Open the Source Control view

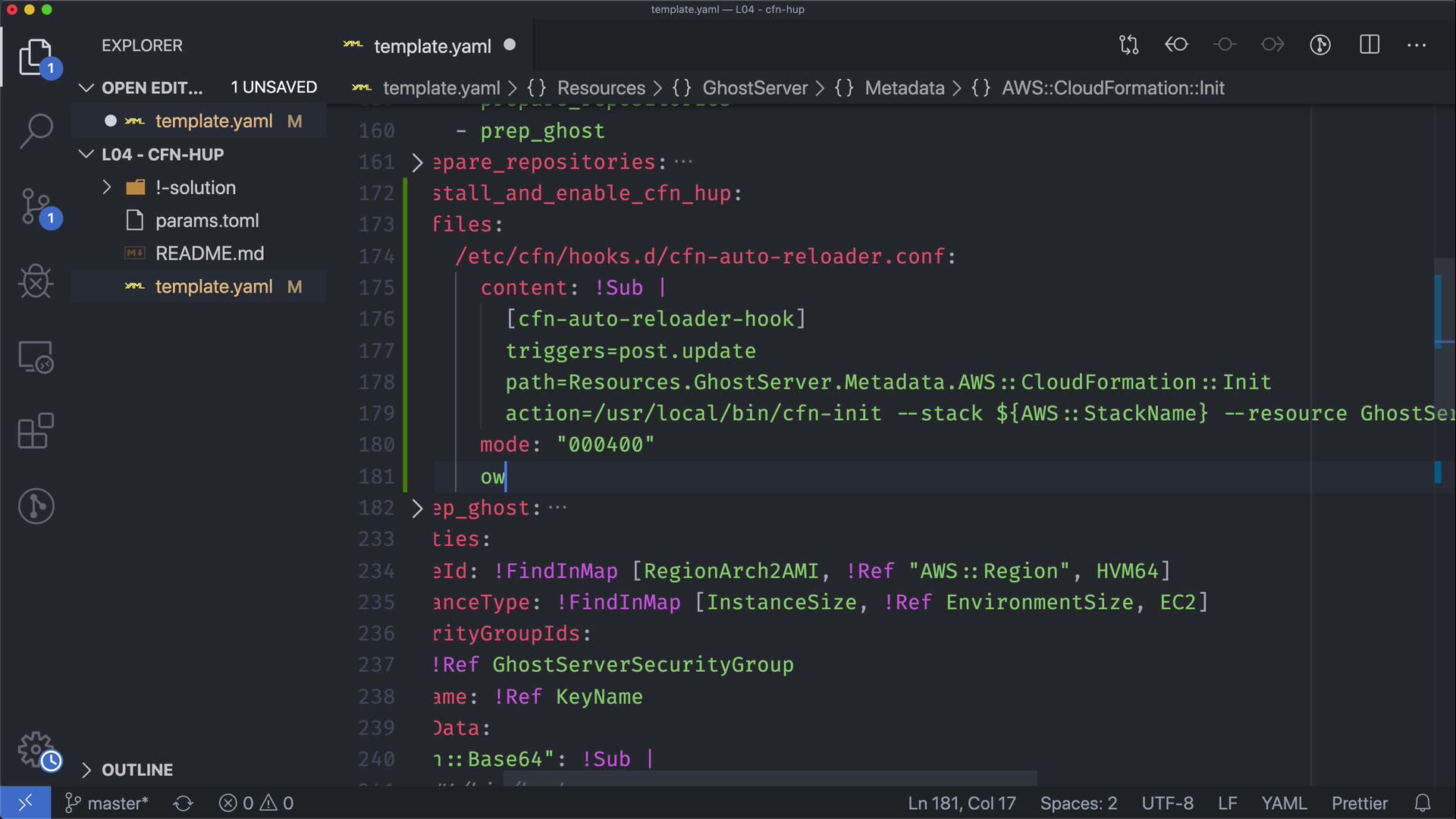point(36,206)
